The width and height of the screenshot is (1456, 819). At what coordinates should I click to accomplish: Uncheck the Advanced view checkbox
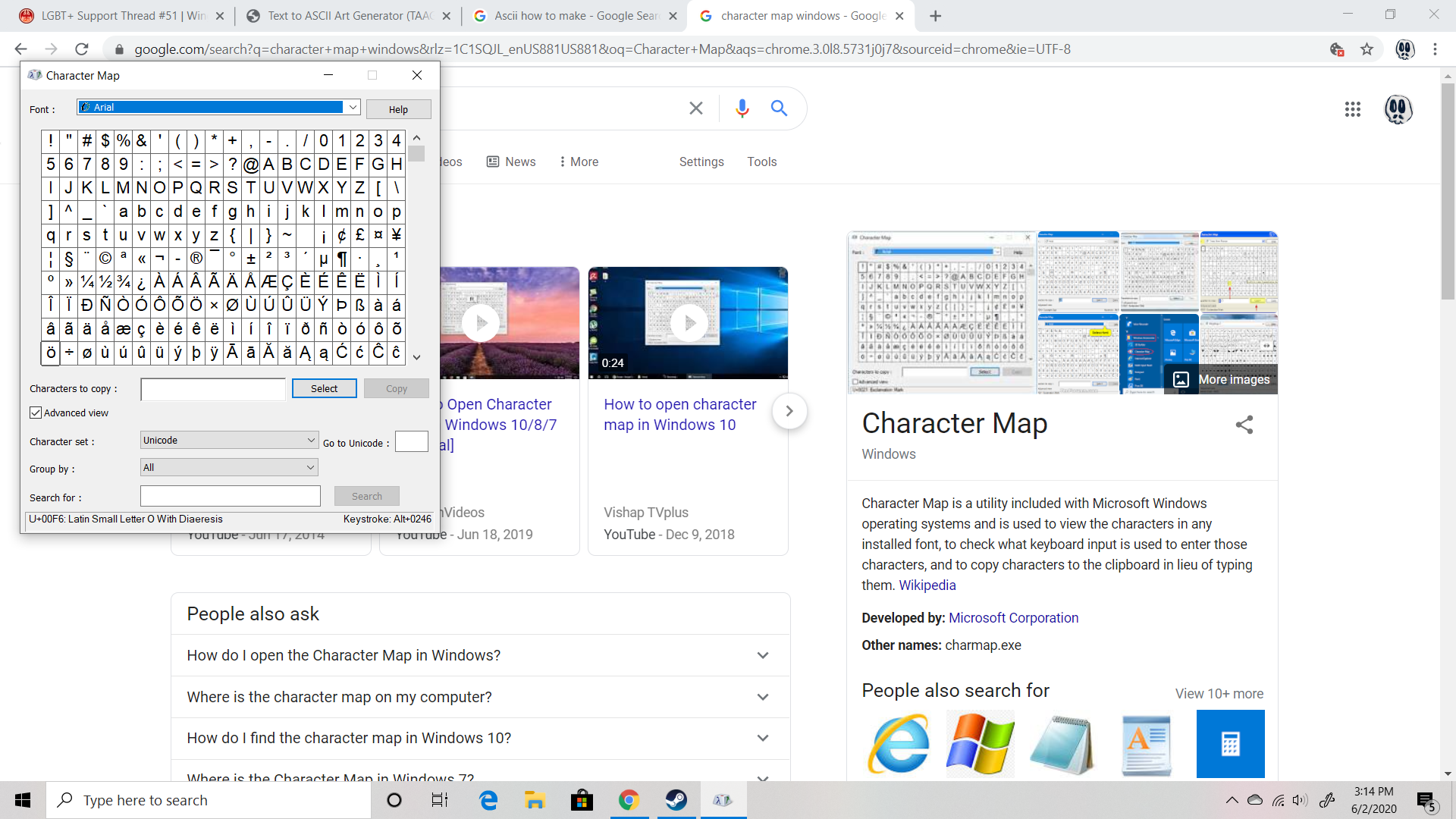(36, 413)
